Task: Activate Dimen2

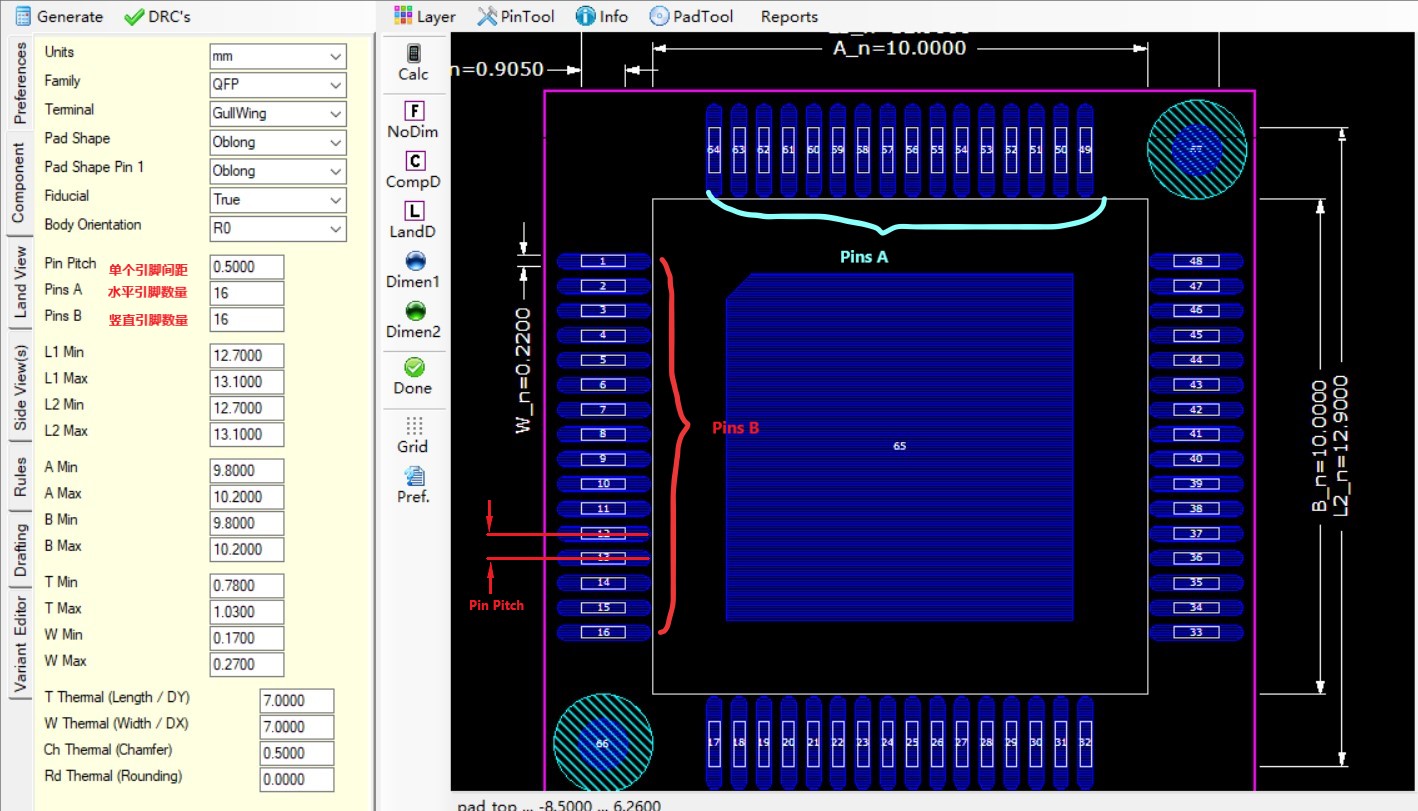Action: (413, 320)
